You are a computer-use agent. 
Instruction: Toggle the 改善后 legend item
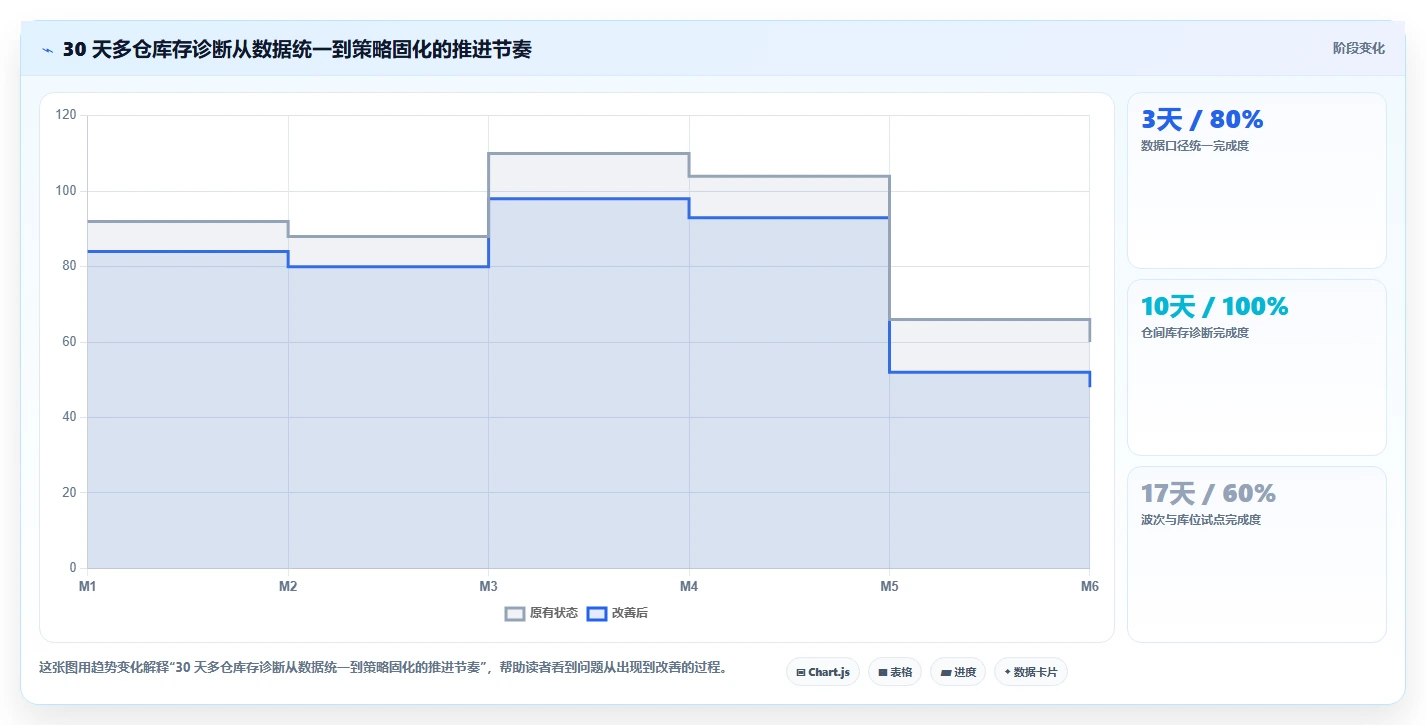click(617, 613)
